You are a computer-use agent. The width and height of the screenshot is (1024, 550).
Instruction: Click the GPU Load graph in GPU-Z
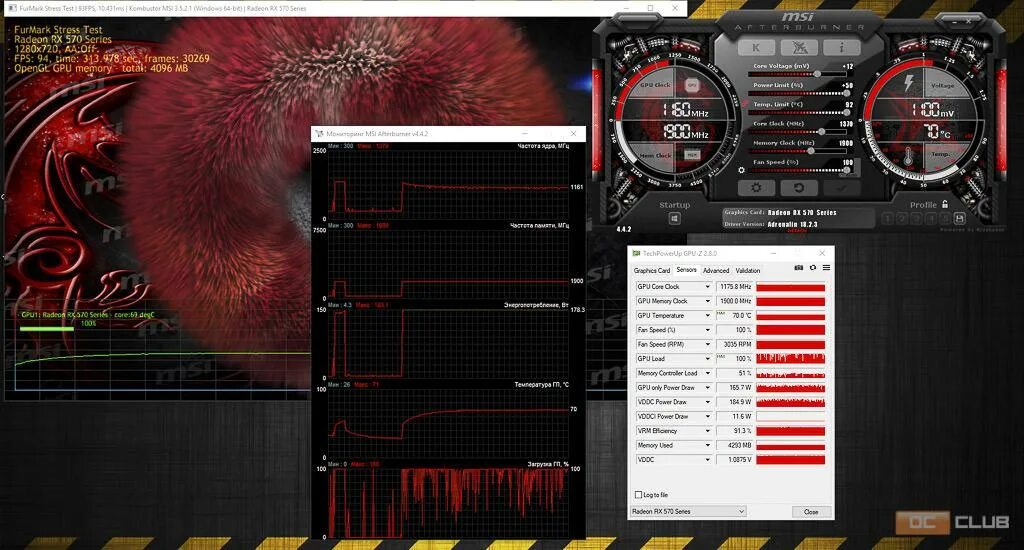click(x=790, y=359)
